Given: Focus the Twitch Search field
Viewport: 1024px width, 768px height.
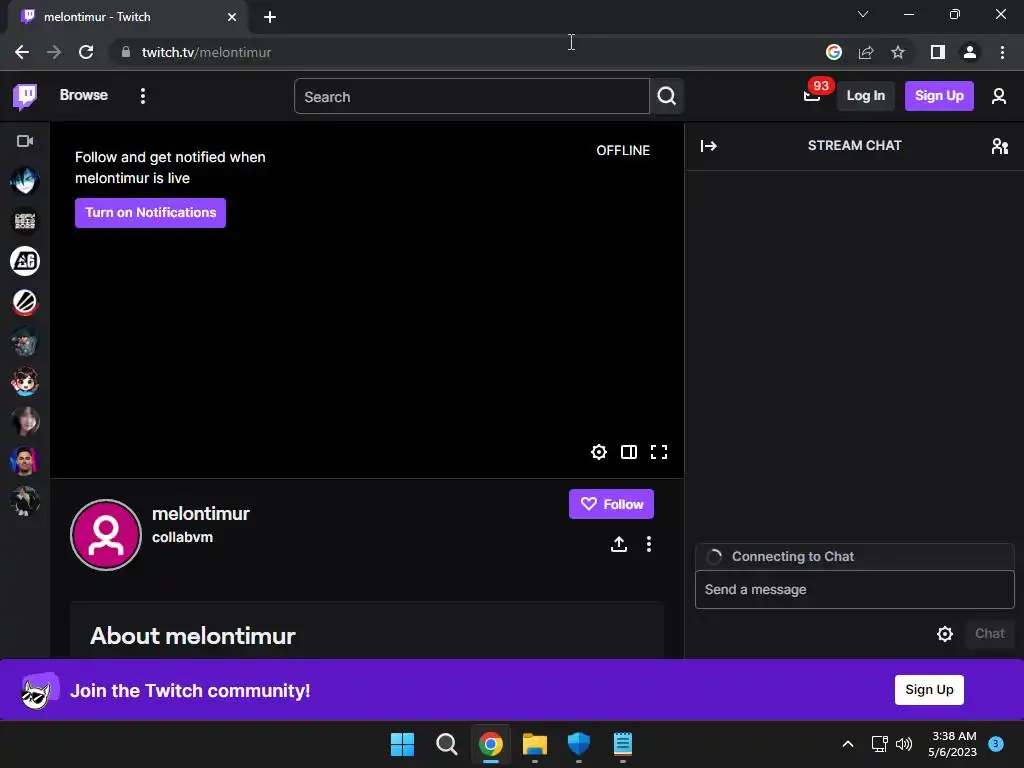Looking at the screenshot, I should tap(472, 97).
